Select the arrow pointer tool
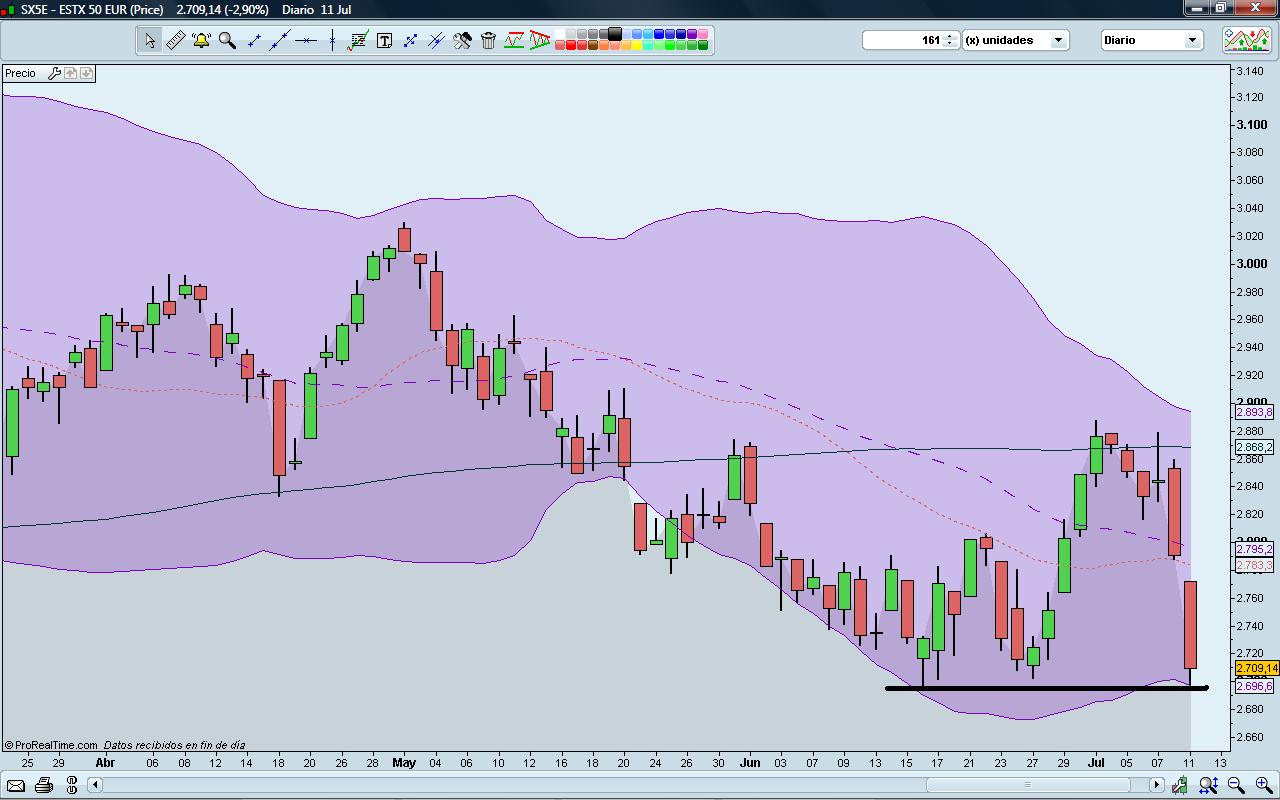This screenshot has height=800, width=1280. 149,41
